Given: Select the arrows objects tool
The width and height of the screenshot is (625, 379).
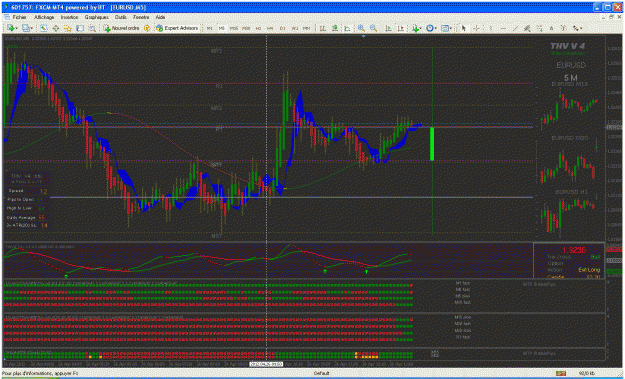Looking at the screenshot, I should [575, 28].
